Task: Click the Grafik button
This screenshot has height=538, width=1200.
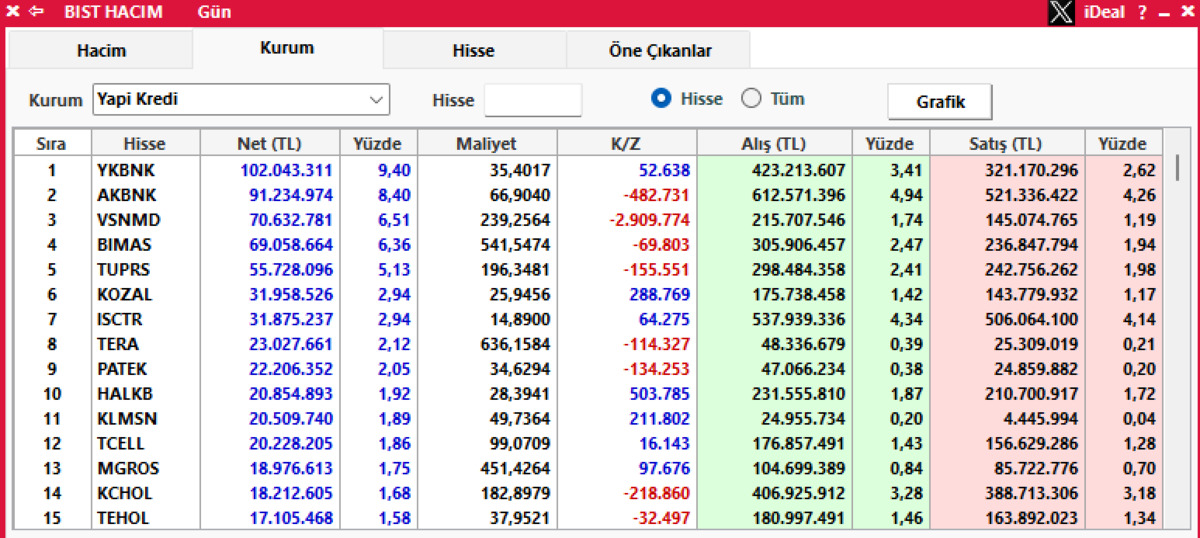Action: [x=940, y=102]
